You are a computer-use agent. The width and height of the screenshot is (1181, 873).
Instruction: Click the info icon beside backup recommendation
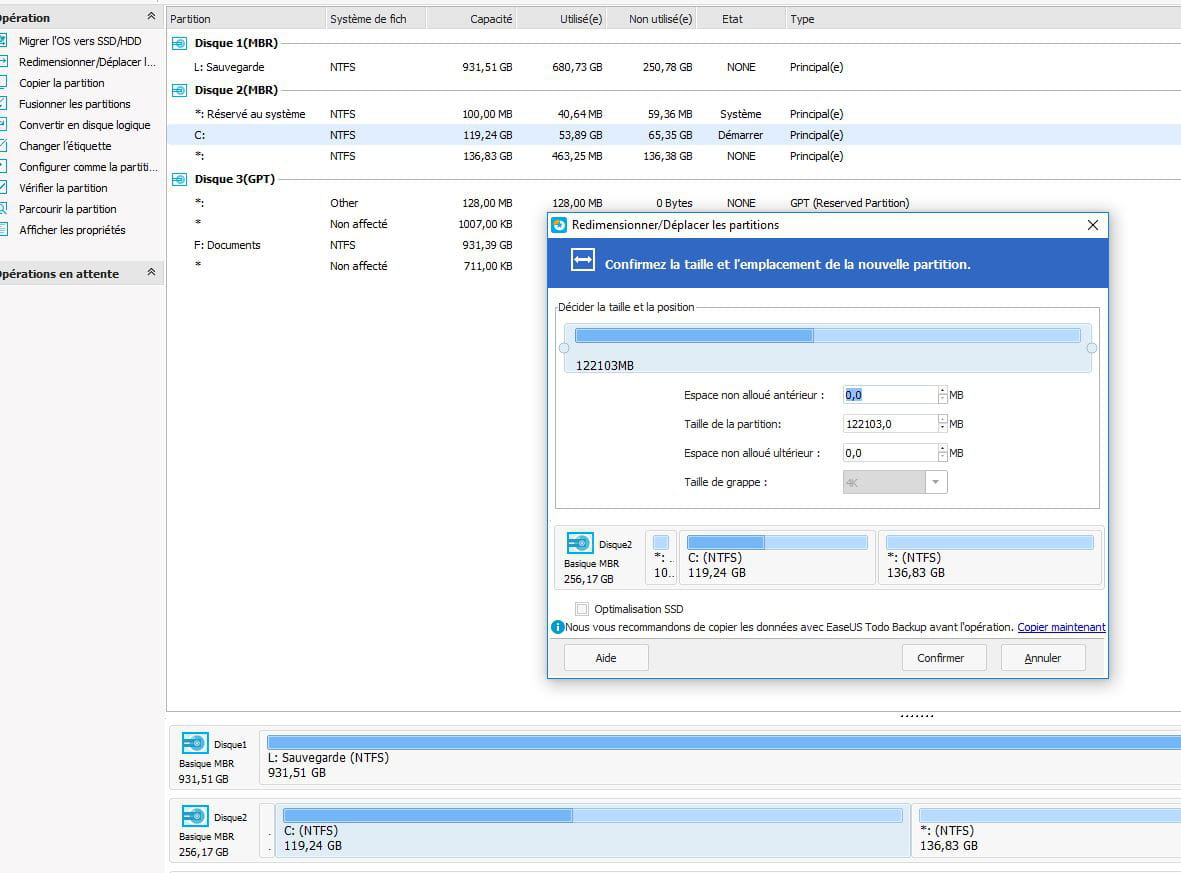[558, 627]
